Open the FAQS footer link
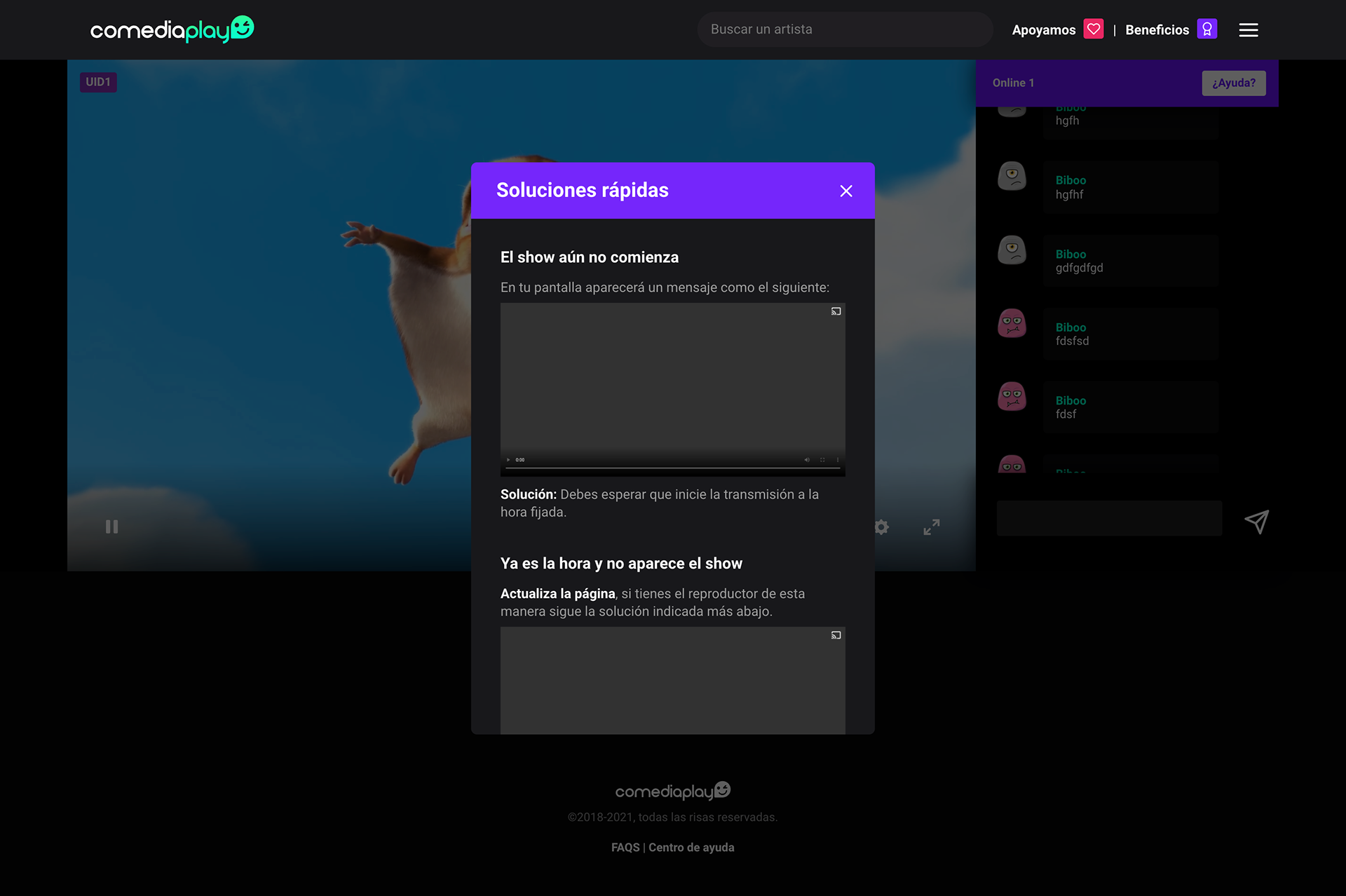Image resolution: width=1346 pixels, height=896 pixels. pyautogui.click(x=625, y=848)
